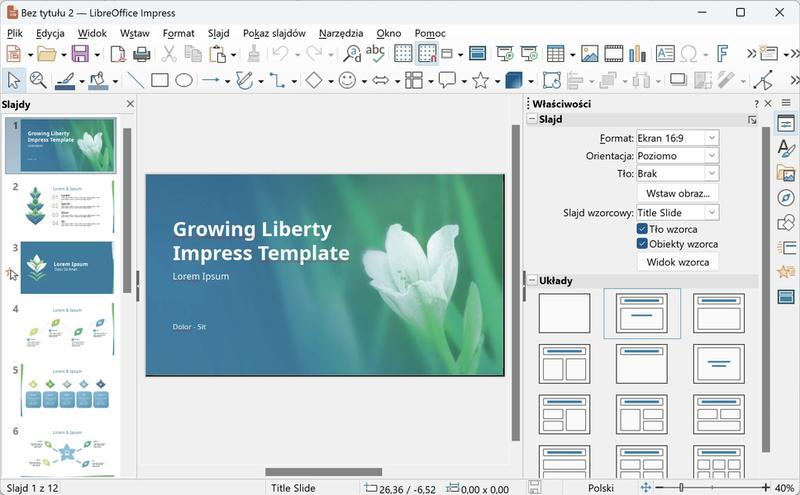Open Find and Replace icon

[x=352, y=54]
